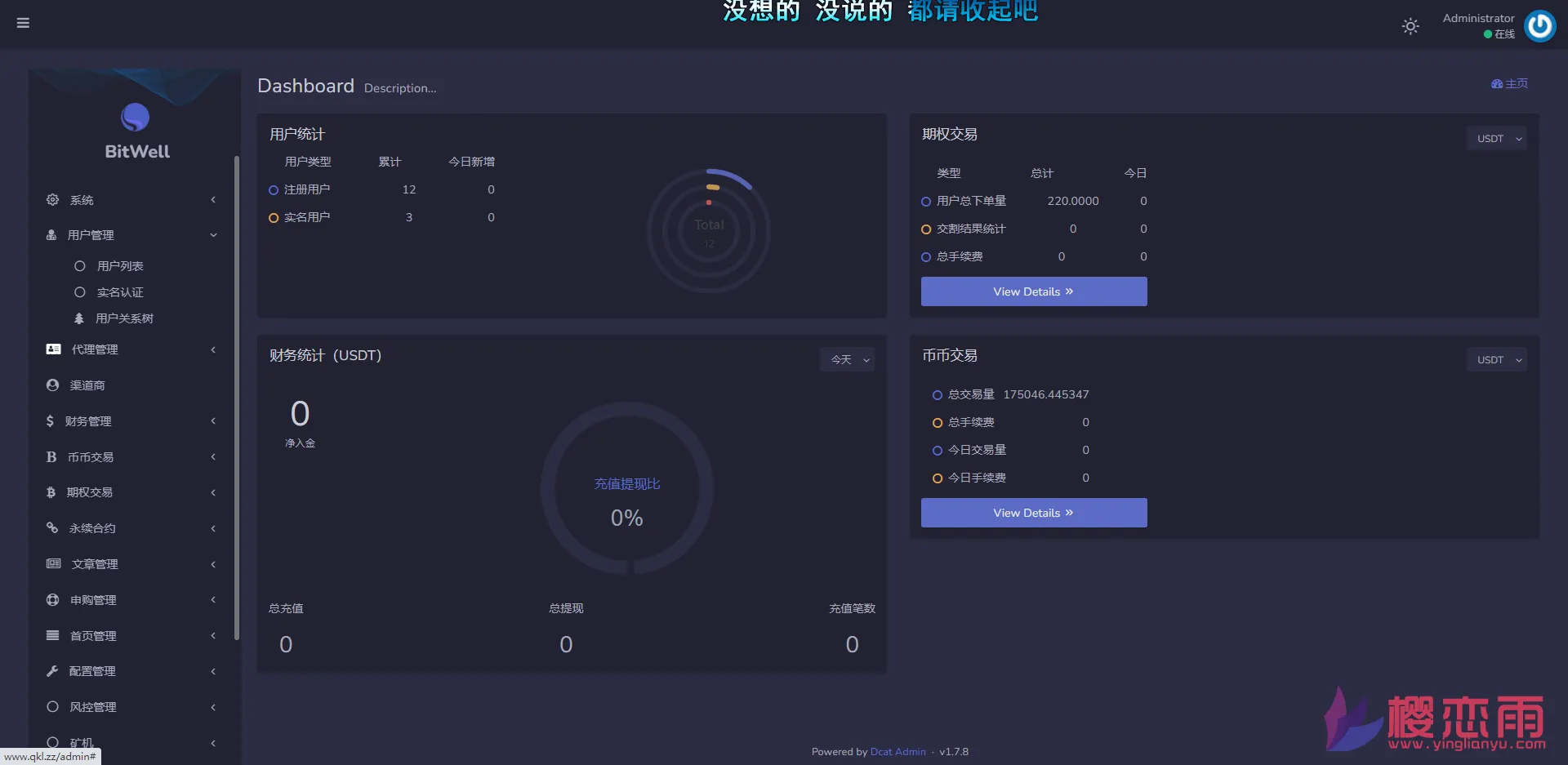Viewport: 1568px width, 765px height.
Task: Open the Dcat Admin footer link
Action: pos(898,751)
